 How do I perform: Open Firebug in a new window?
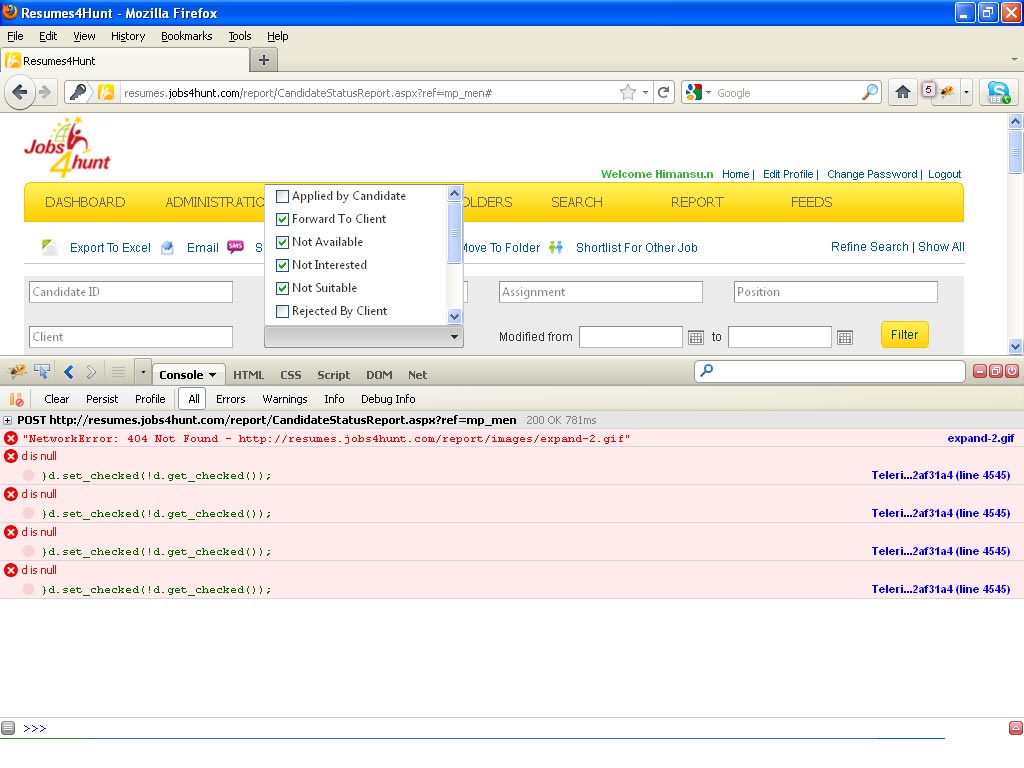click(x=995, y=372)
